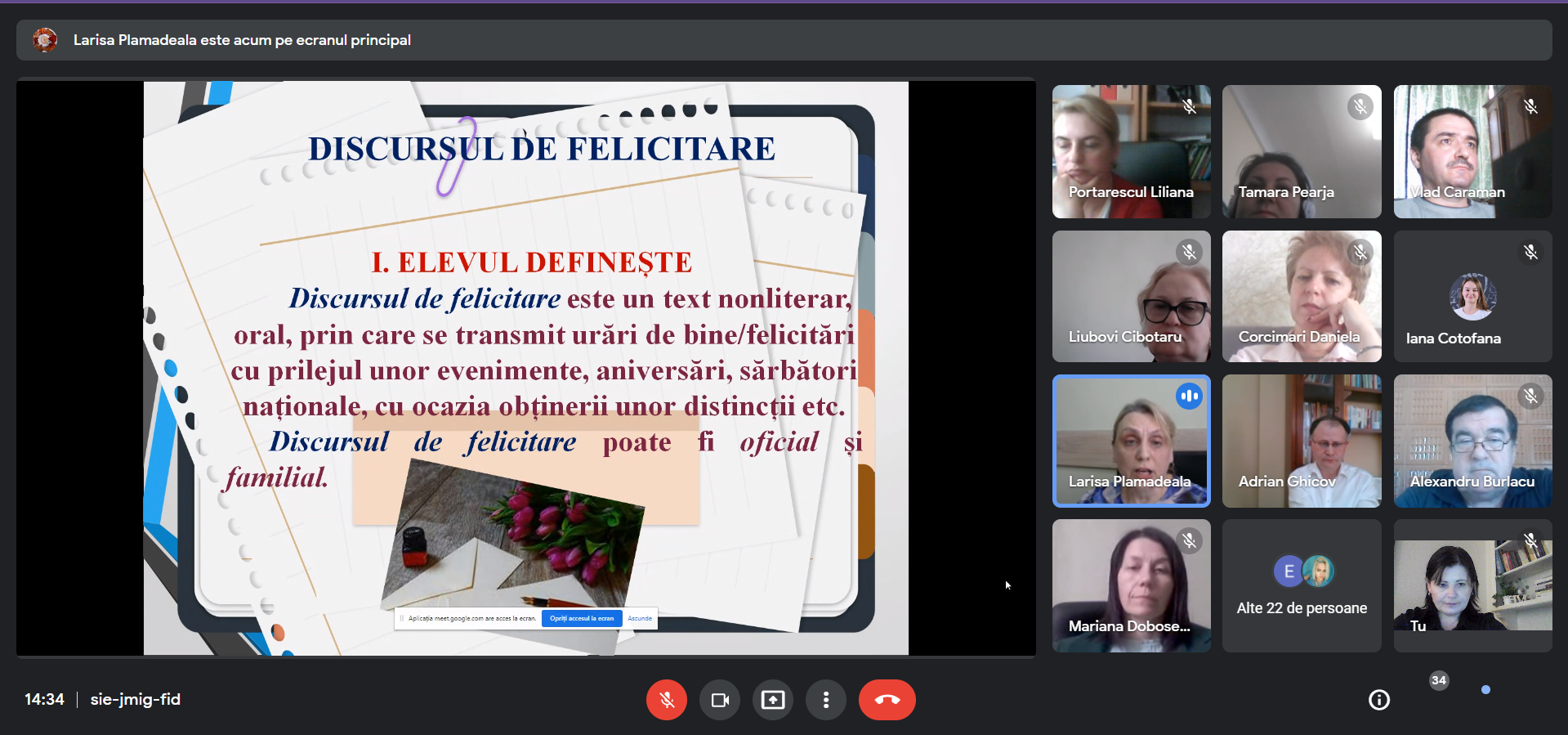Screen dimensions: 1568x735
Task: Click the muted mic icon on Alexandru Burlacu's tile
Action: (1530, 397)
